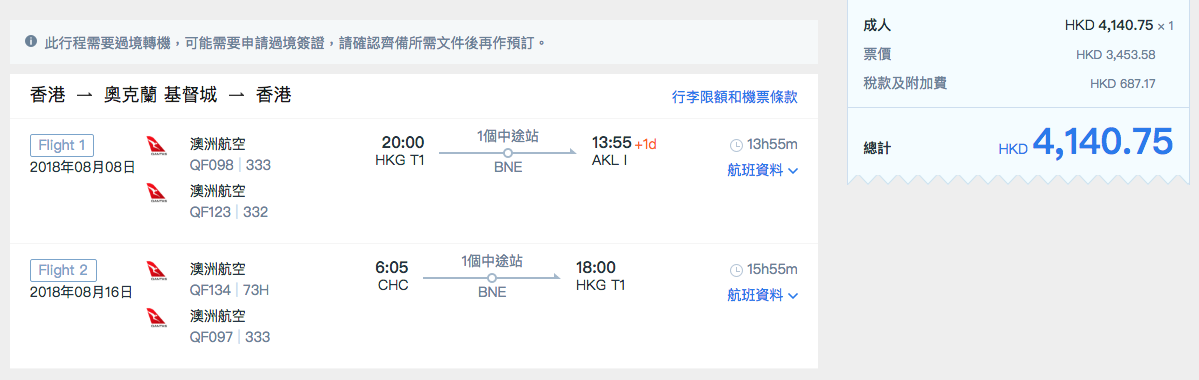Click the Qantas logo beside QF134
The width and height of the screenshot is (1199, 380).
click(x=155, y=270)
